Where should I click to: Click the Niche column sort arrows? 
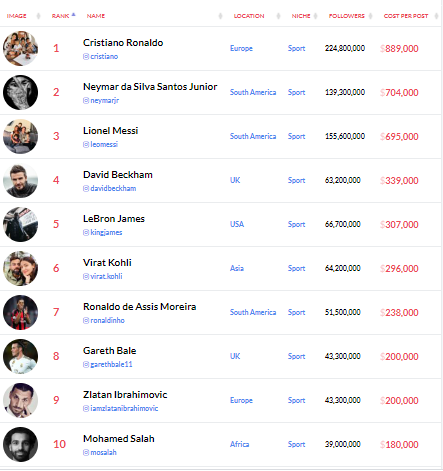tap(315, 16)
